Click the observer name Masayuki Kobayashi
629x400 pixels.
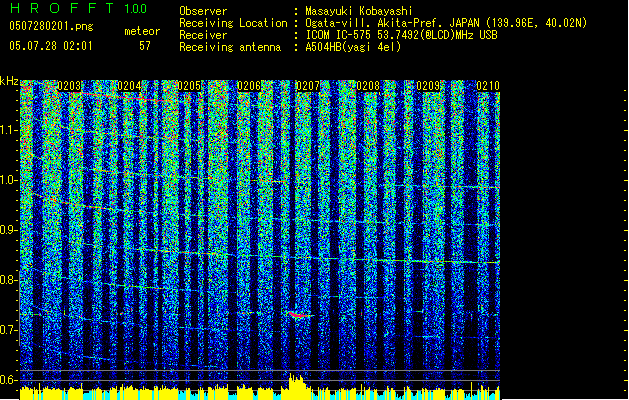pyautogui.click(x=359, y=11)
